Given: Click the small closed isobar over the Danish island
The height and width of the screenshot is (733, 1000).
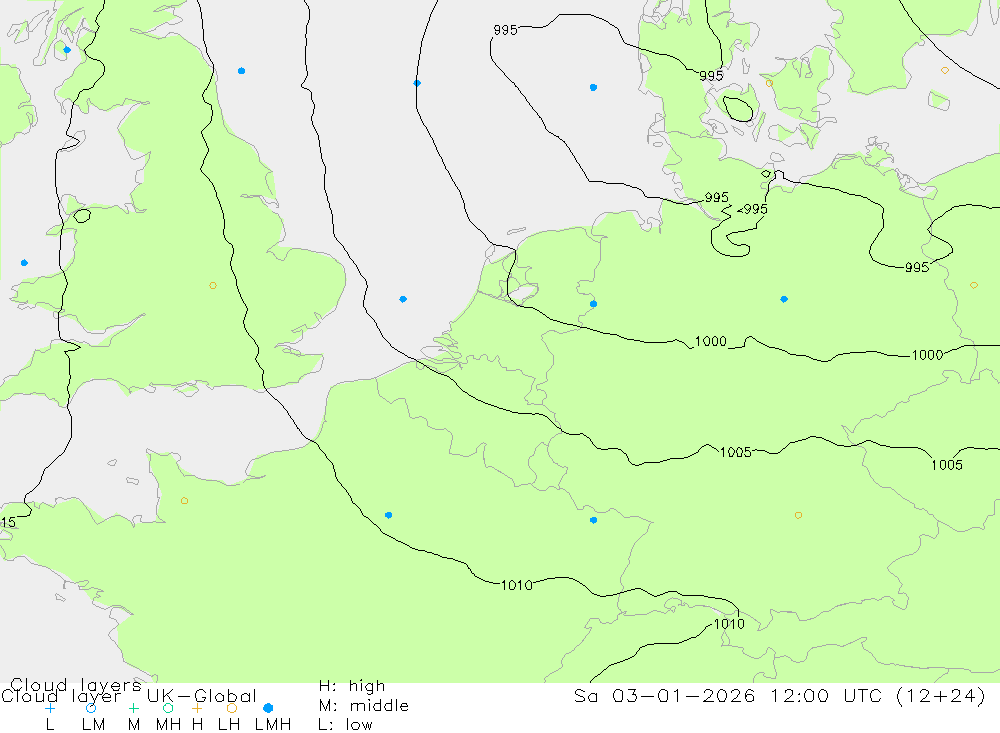Looking at the screenshot, I should pyautogui.click(x=738, y=109).
